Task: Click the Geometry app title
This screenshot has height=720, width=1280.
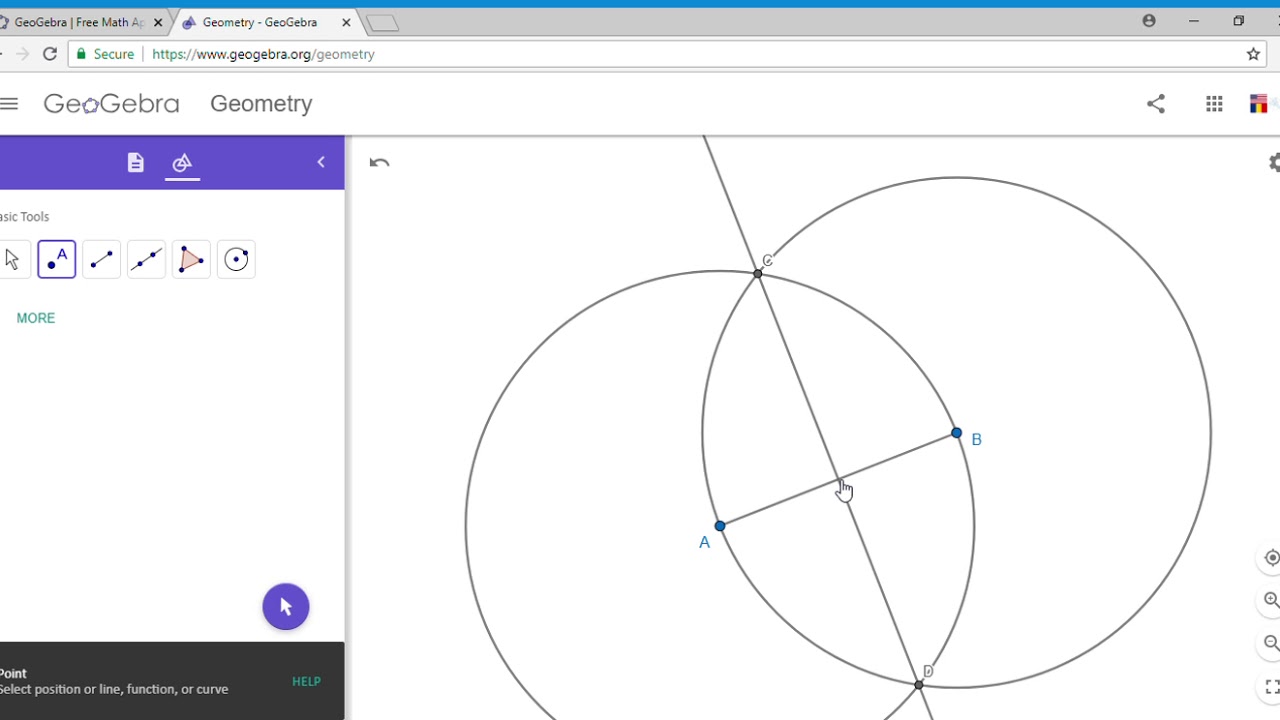Action: click(x=261, y=103)
